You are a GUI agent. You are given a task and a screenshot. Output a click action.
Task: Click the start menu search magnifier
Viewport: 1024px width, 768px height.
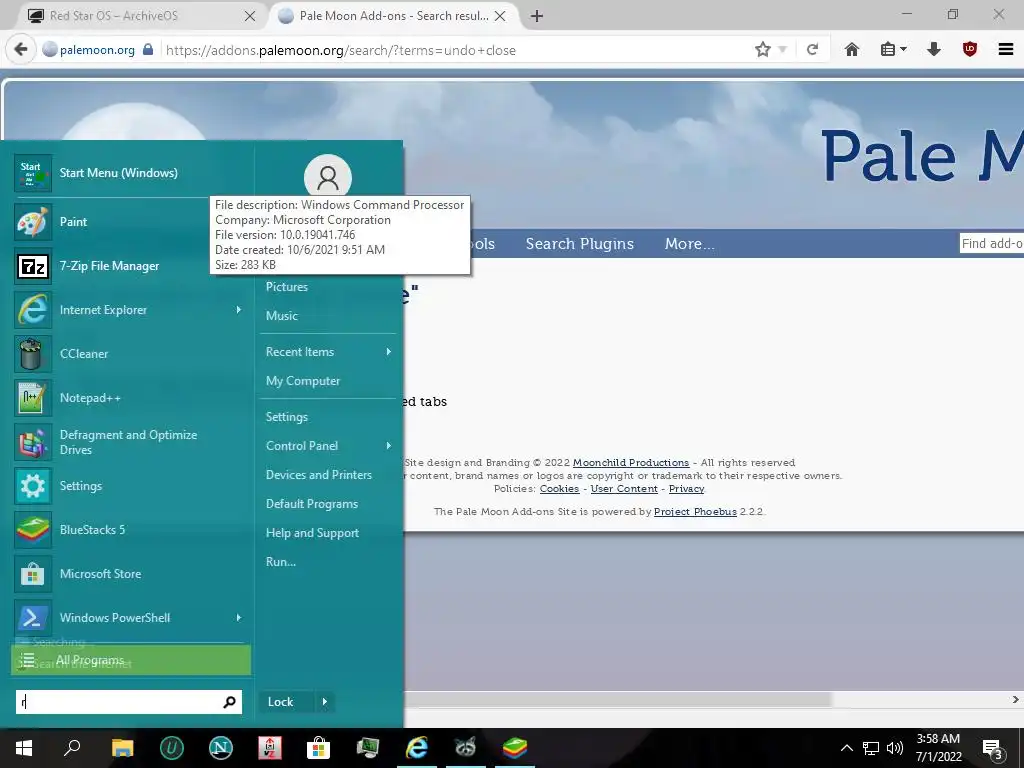(229, 702)
